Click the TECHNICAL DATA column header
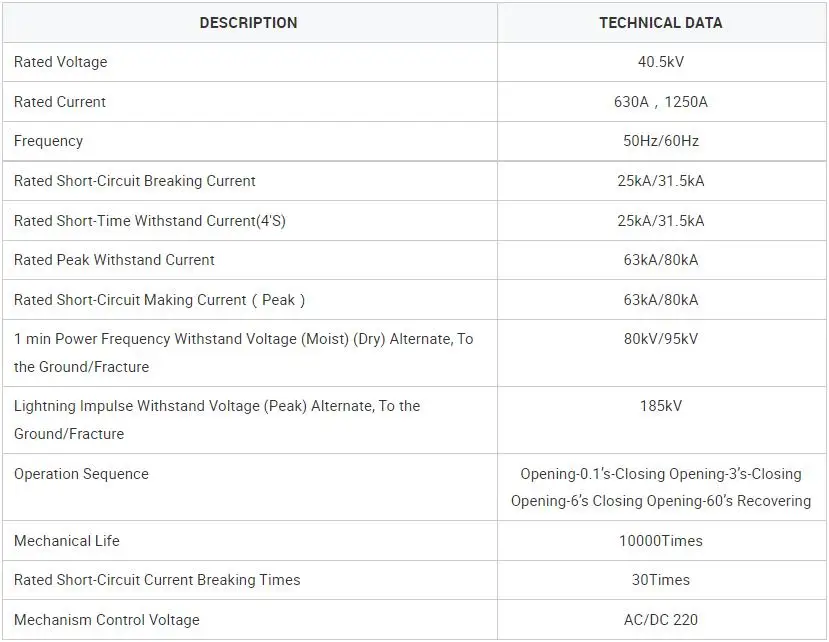This screenshot has height=642, width=829. (x=660, y=22)
